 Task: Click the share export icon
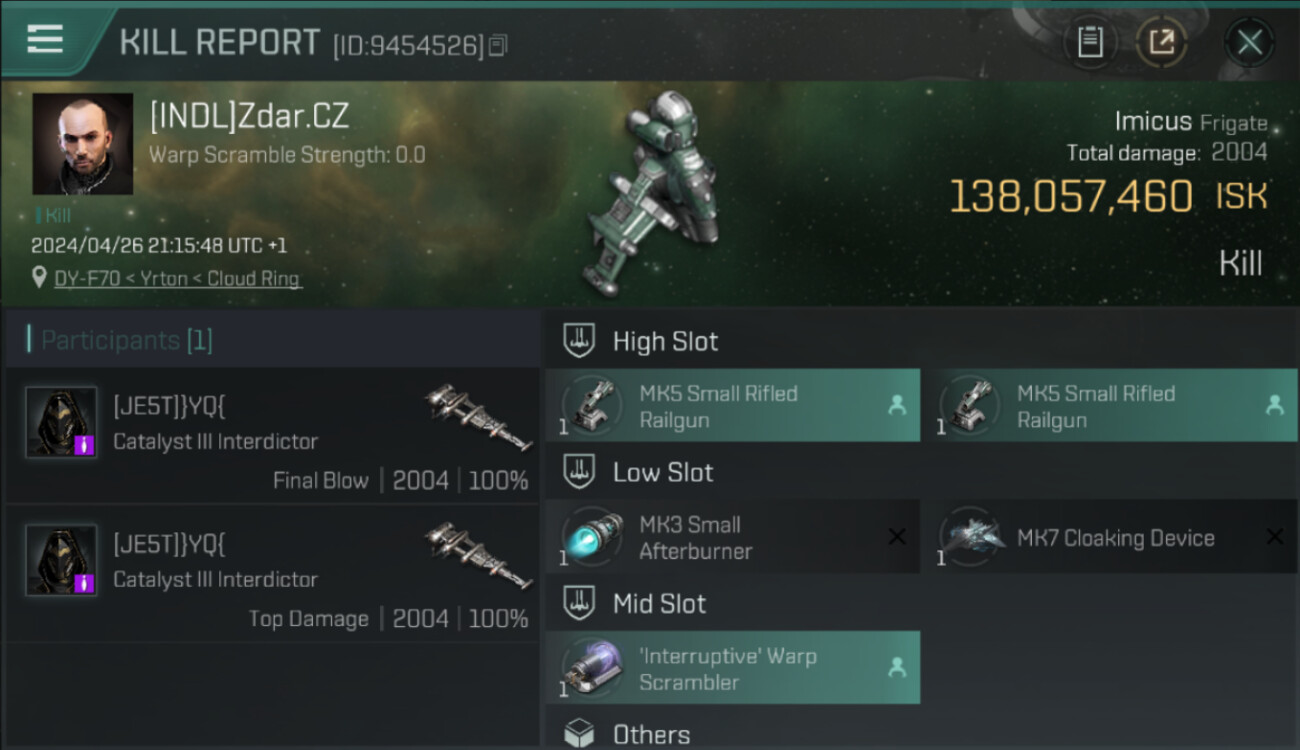(1162, 42)
